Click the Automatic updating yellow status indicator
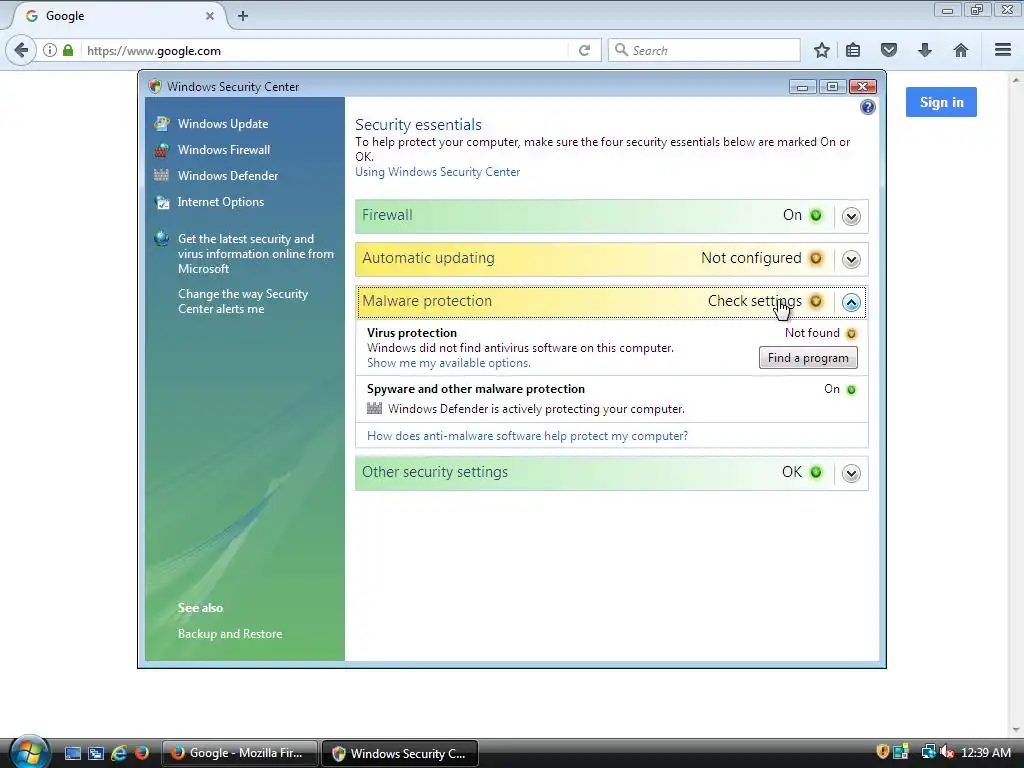 [x=816, y=259]
